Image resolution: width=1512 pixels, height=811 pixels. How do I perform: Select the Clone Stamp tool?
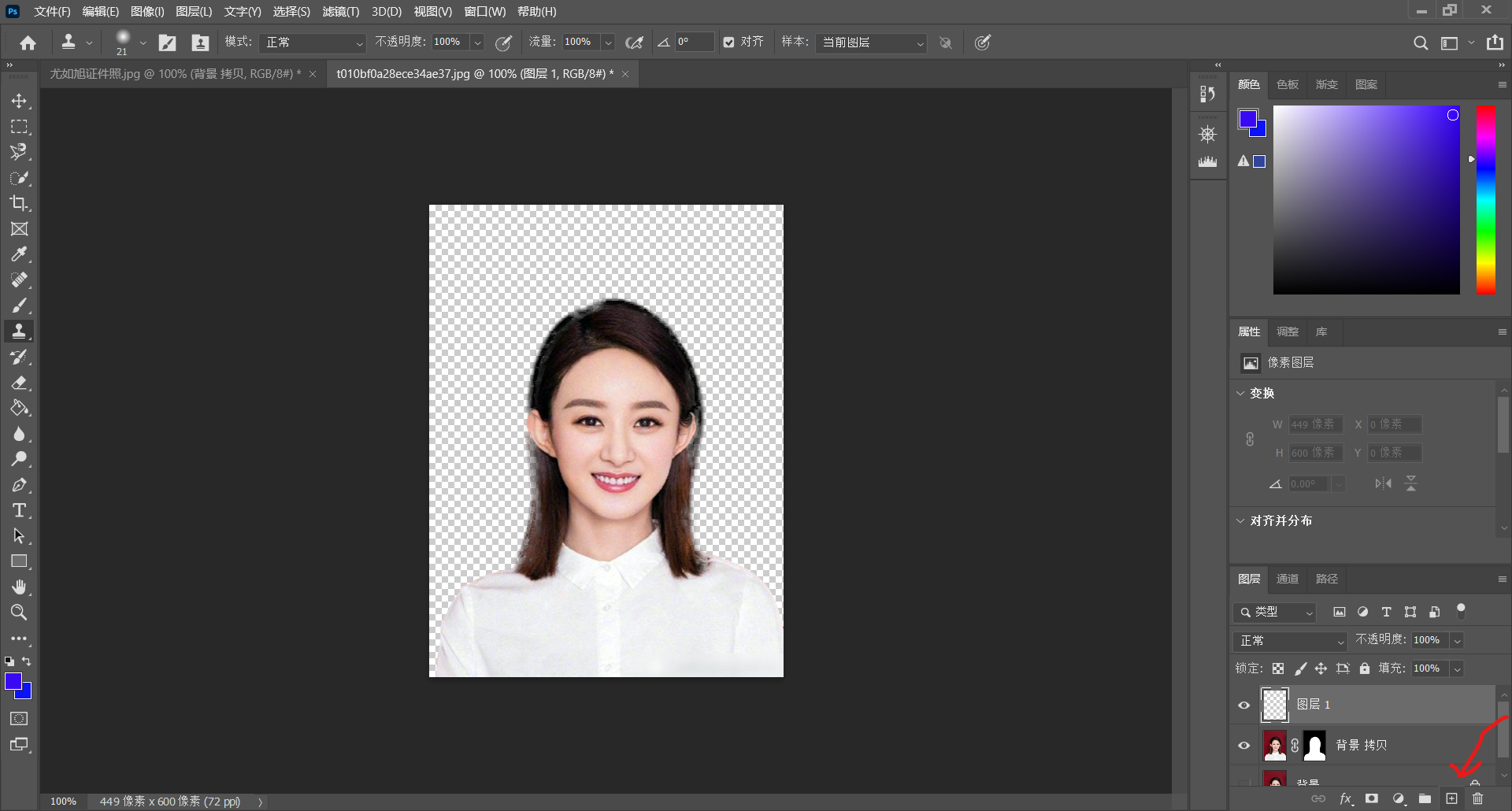(x=19, y=331)
